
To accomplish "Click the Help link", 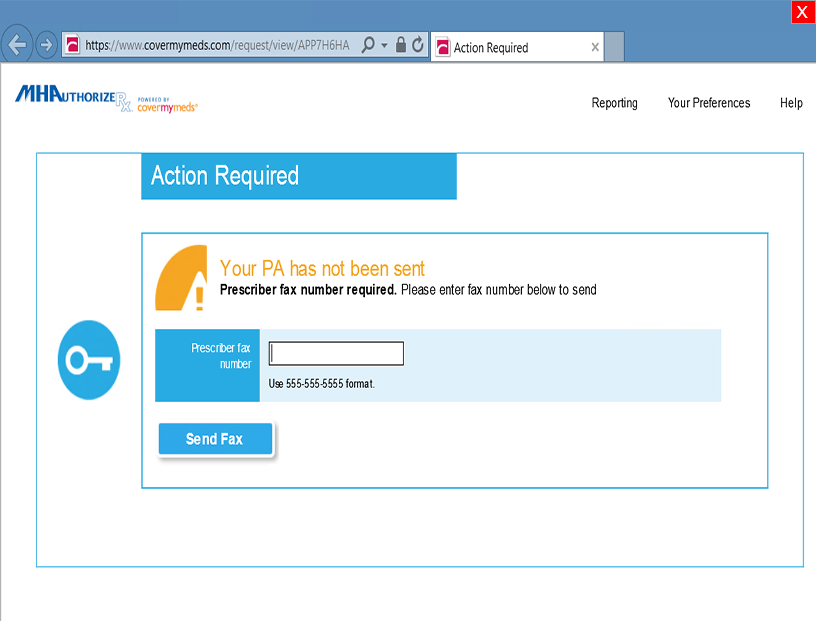I will click(x=791, y=103).
